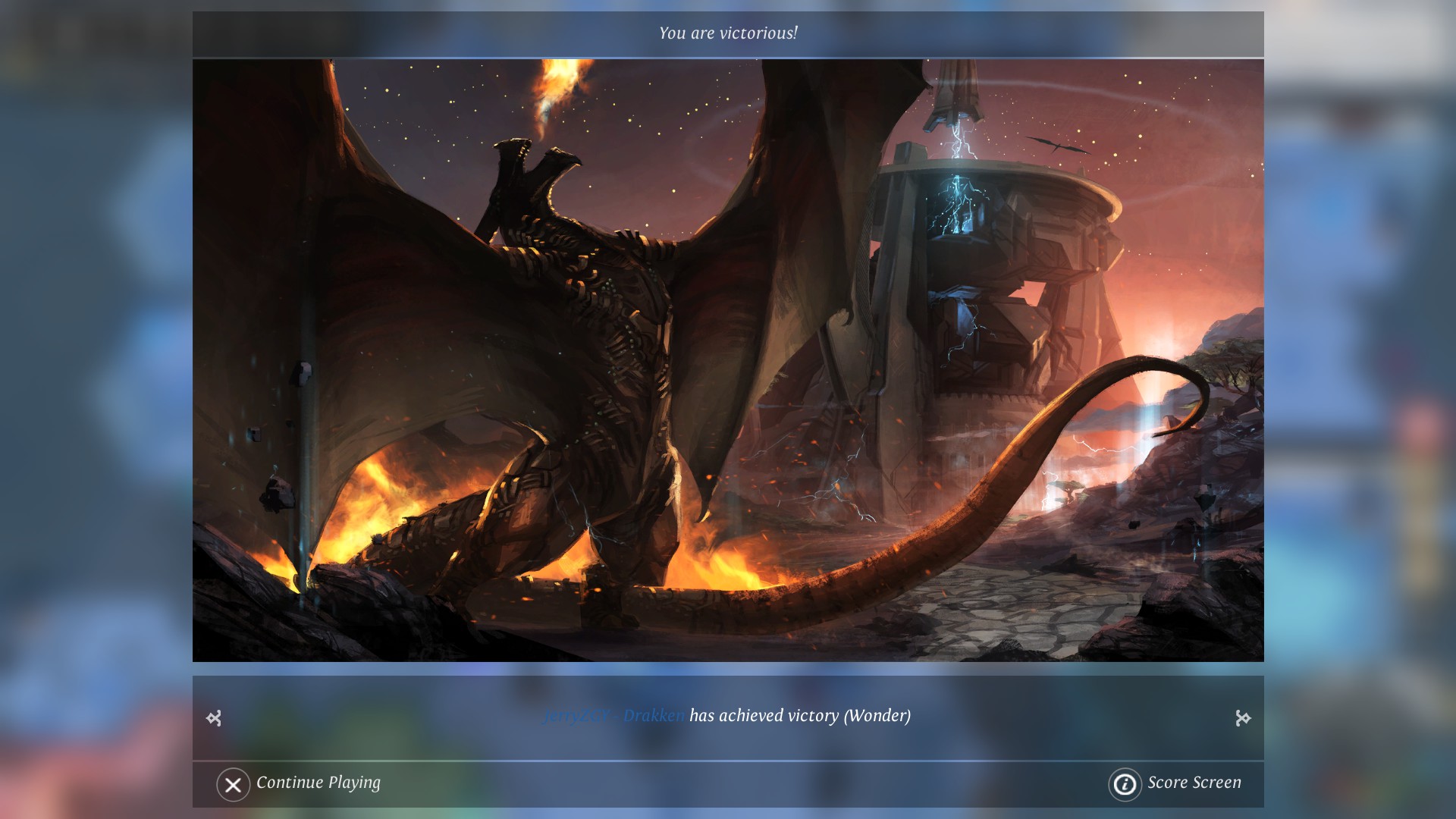The height and width of the screenshot is (819, 1456).
Task: Click the blurred player name before Drakken
Action: (x=578, y=716)
